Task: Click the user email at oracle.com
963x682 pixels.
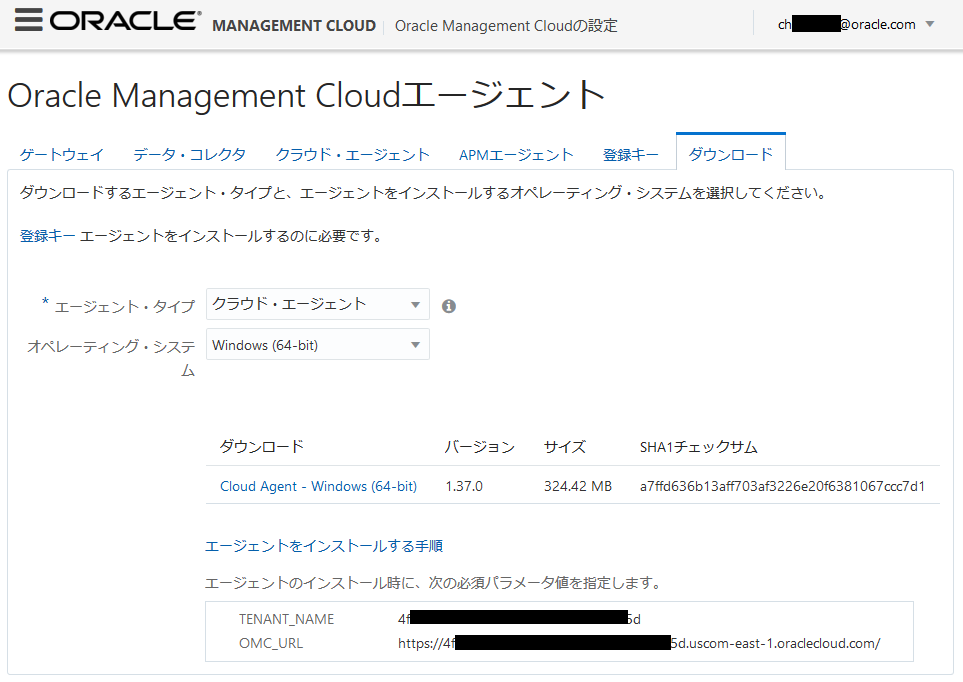Action: pos(846,25)
